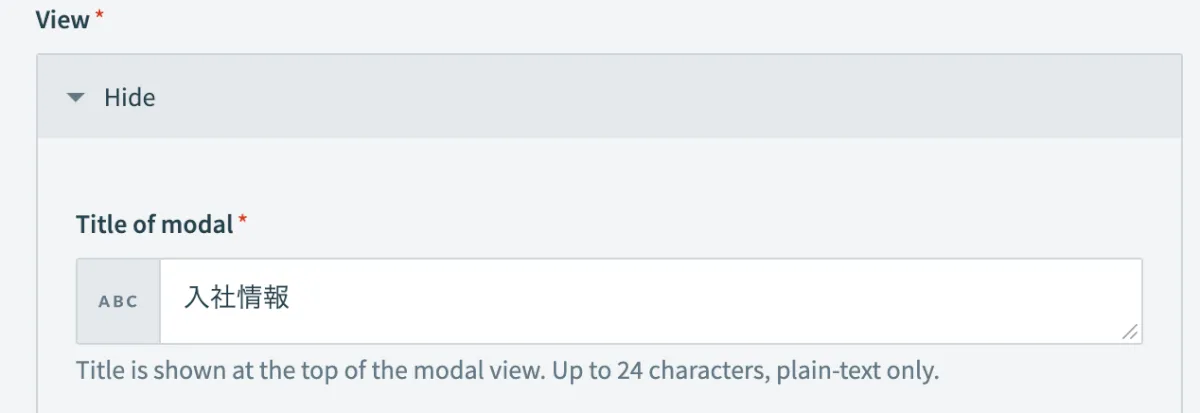The width and height of the screenshot is (1200, 413).
Task: Click the ABC text type icon
Action: click(x=118, y=301)
